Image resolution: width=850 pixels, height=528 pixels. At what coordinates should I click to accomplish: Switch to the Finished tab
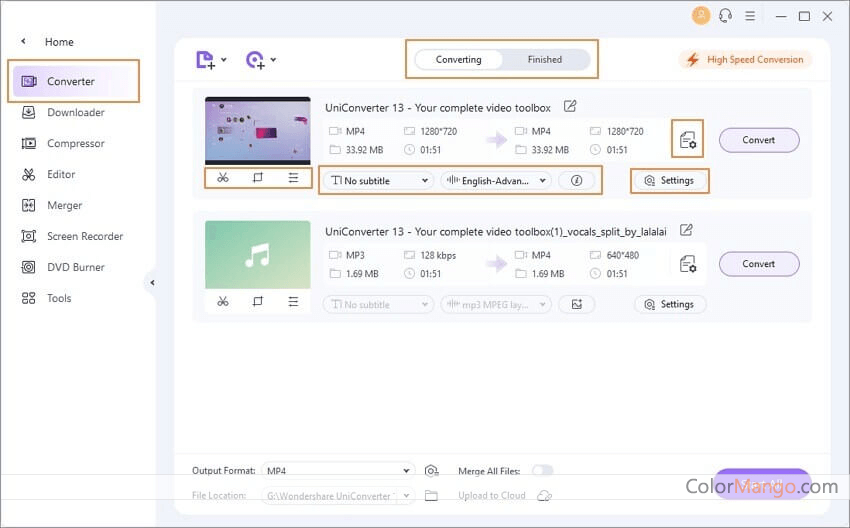pyautogui.click(x=545, y=60)
